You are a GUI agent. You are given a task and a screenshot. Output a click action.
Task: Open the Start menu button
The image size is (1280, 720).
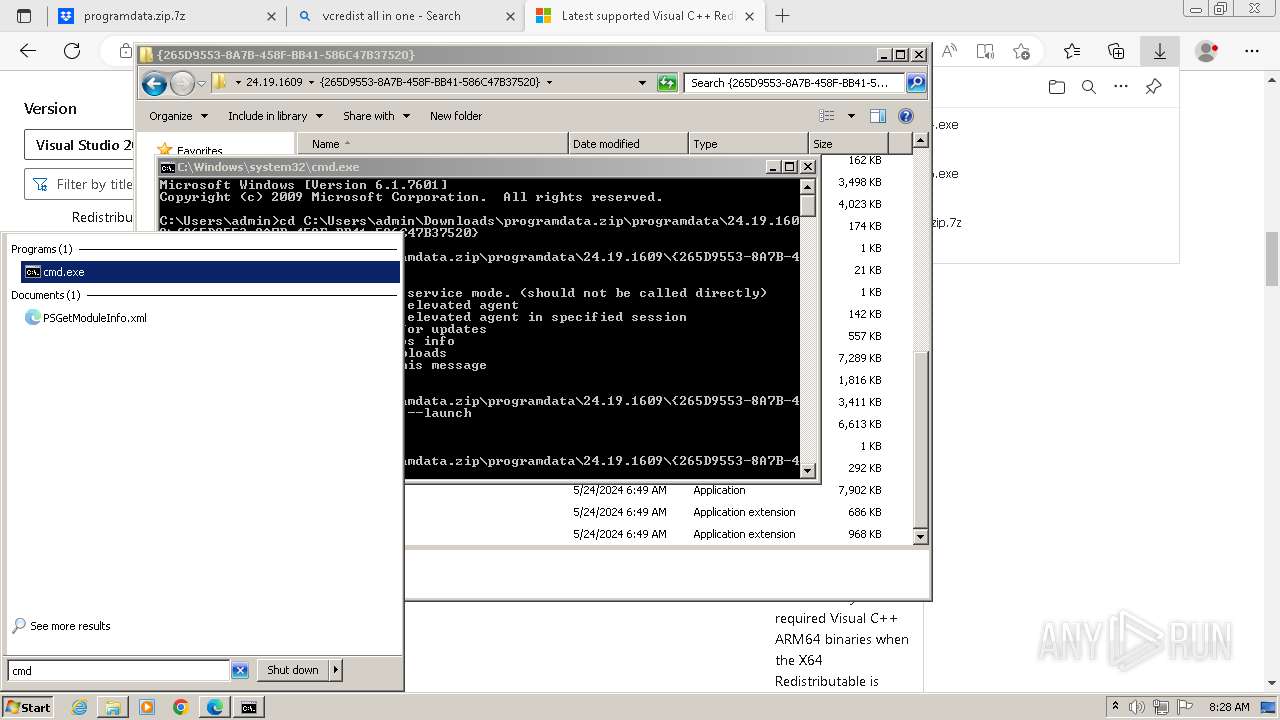tap(27, 707)
